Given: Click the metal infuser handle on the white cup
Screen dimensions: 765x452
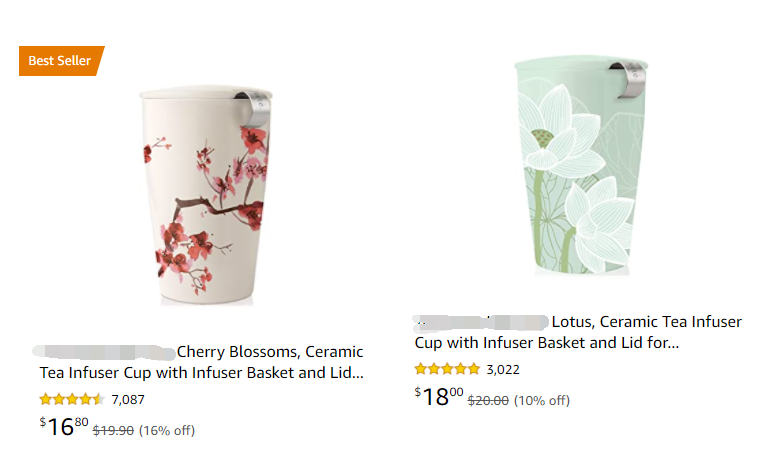Looking at the screenshot, I should 255,108.
